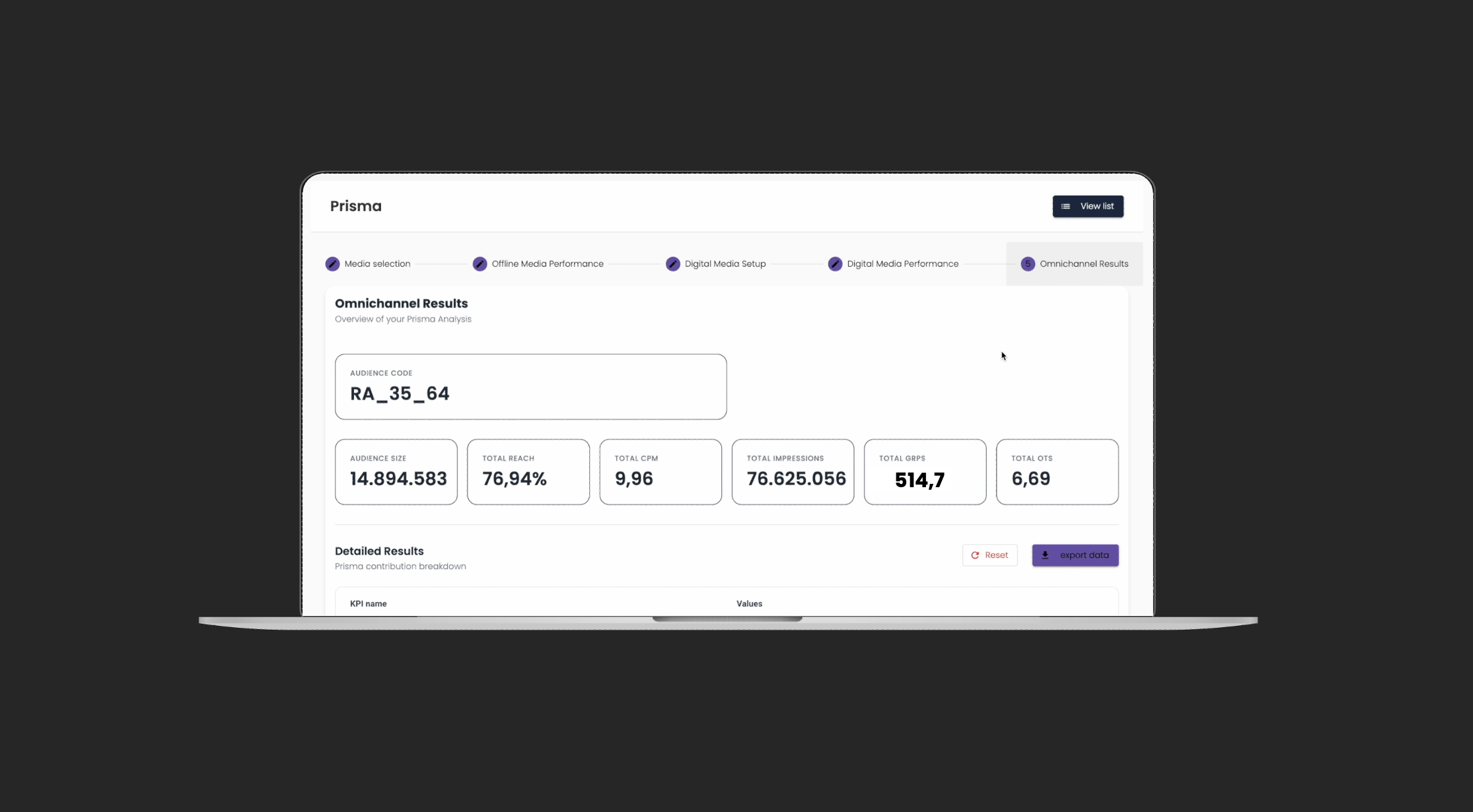The image size is (1473, 812).
Task: Click the download icon on export data
Action: [1045, 555]
